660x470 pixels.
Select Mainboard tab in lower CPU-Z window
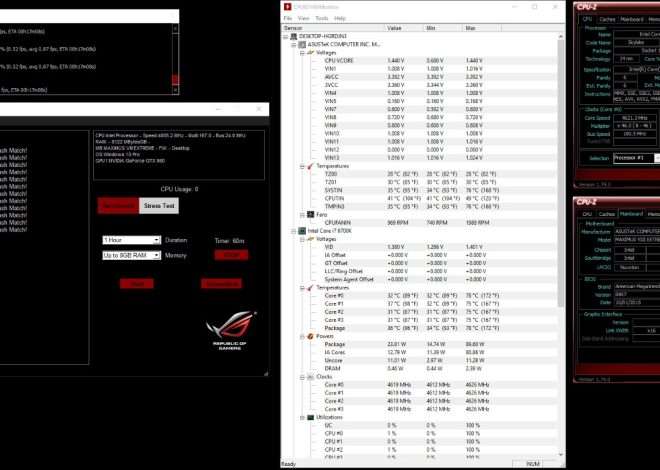pyautogui.click(x=631, y=213)
